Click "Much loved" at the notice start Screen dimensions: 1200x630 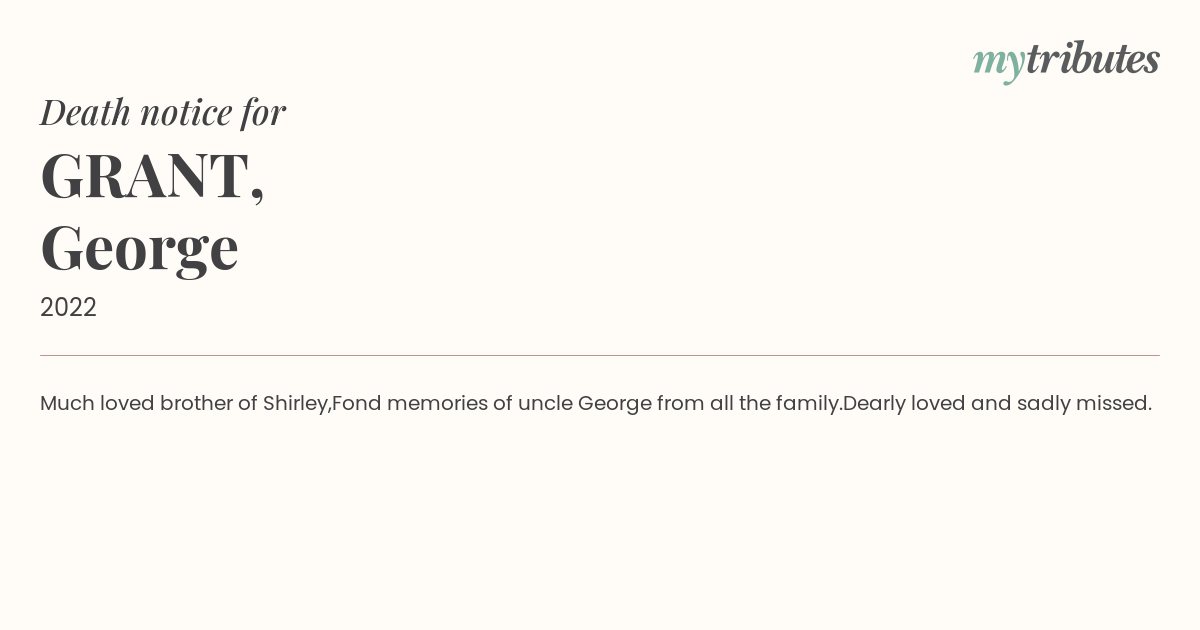tap(94, 403)
